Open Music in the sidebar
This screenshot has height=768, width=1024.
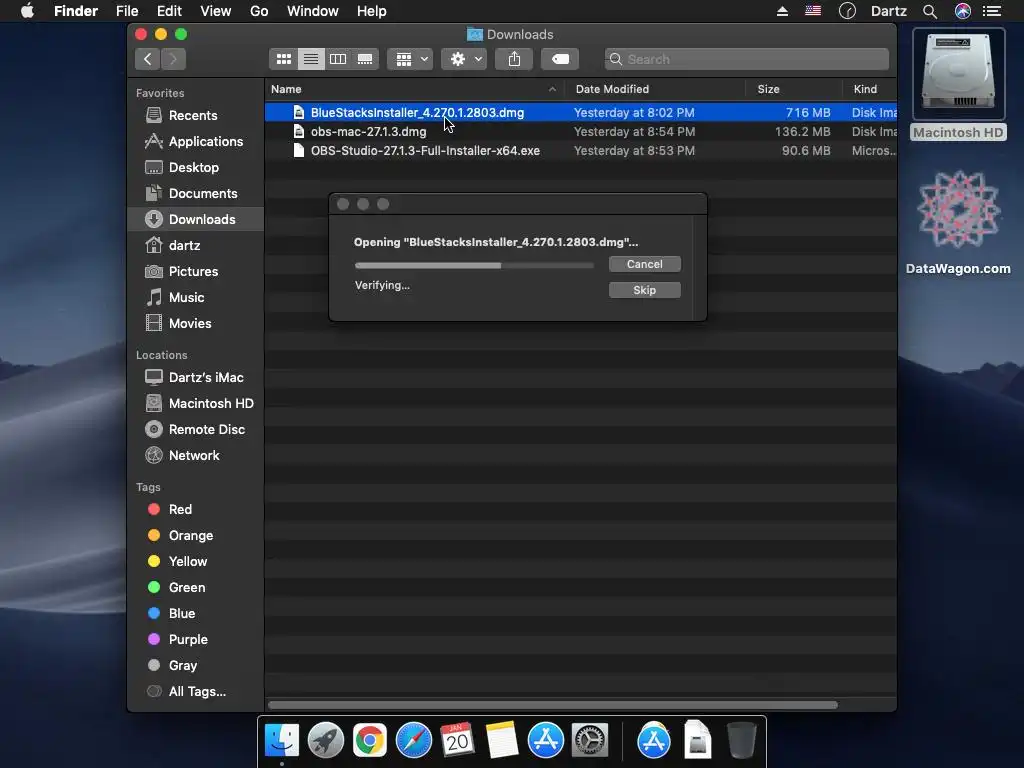[195, 298]
